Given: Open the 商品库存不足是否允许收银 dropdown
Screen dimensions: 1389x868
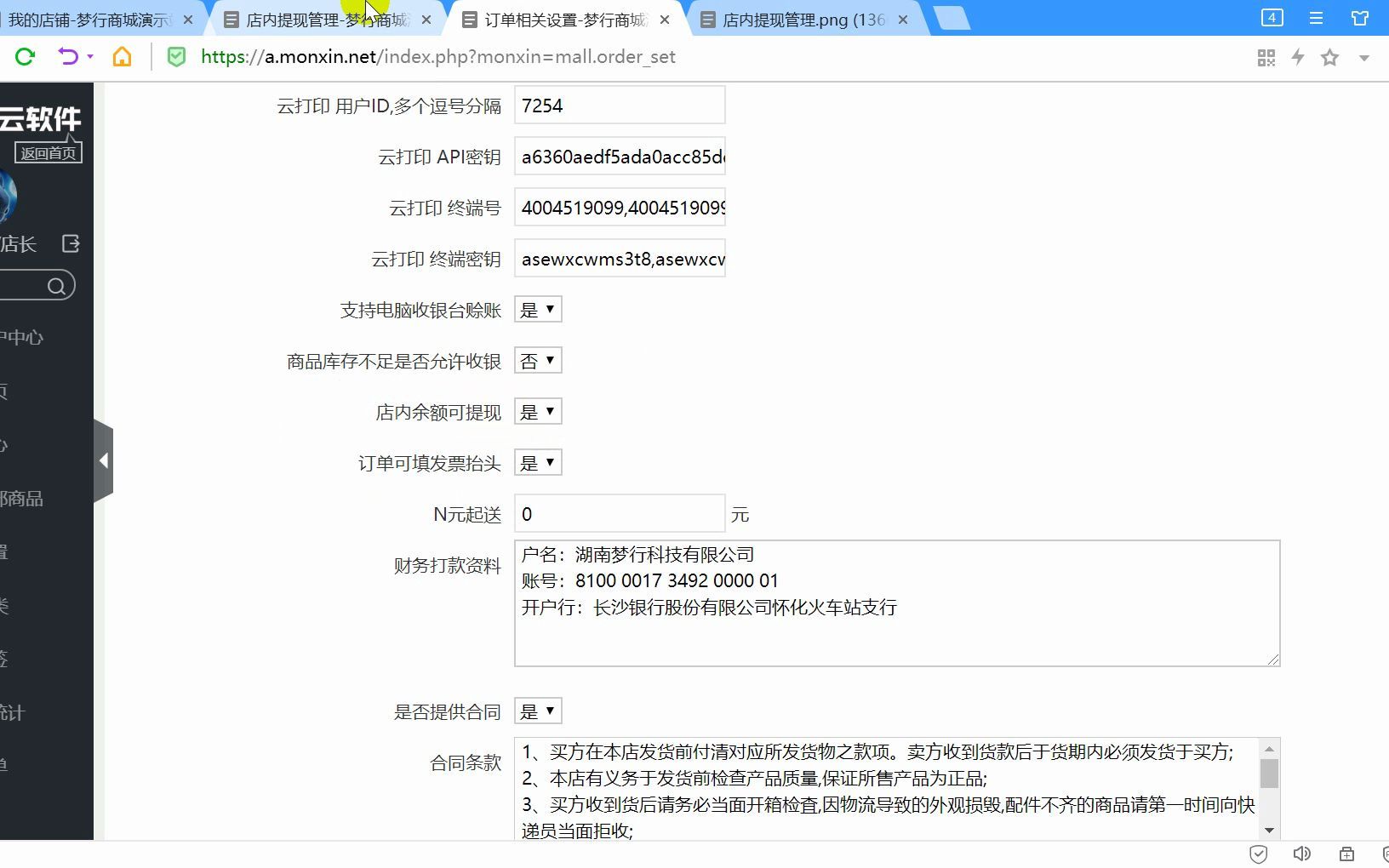Looking at the screenshot, I should (x=538, y=361).
